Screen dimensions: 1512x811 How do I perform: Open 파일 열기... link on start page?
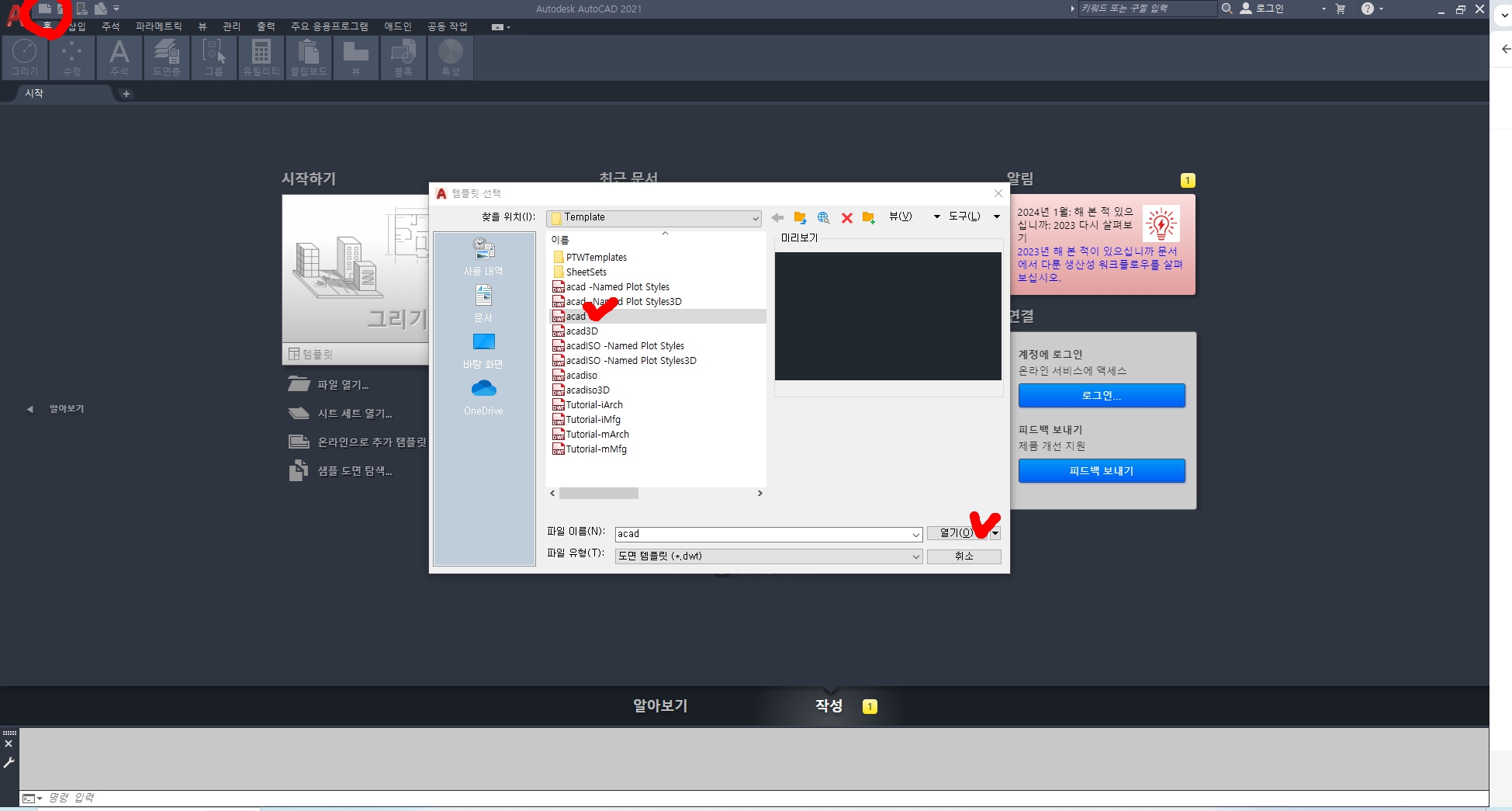[x=329, y=385]
